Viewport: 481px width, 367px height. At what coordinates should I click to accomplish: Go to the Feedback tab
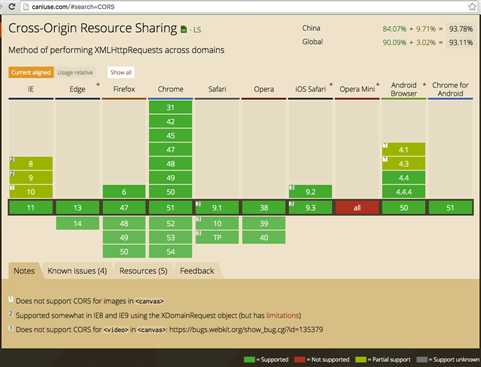coord(197,271)
